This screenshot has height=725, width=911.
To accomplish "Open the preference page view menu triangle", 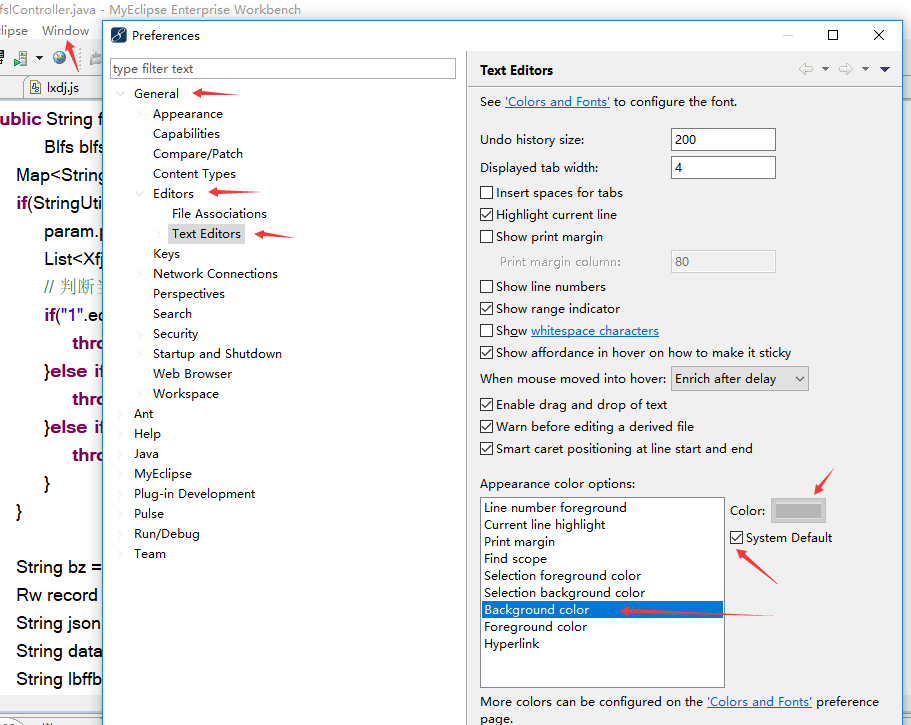I will (885, 69).
